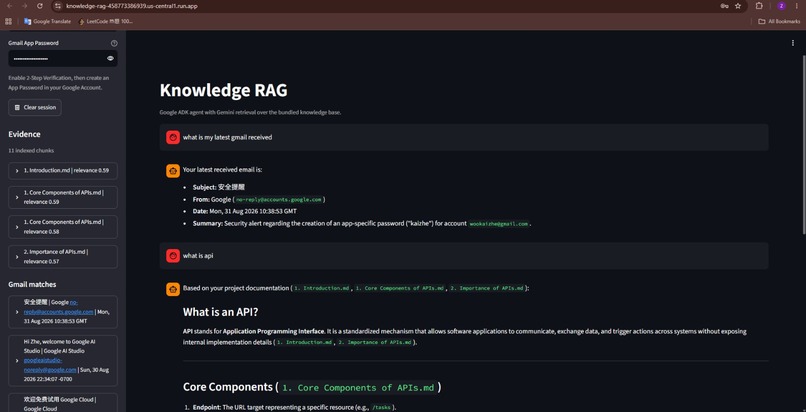Show help tooltip for Gmail App Password
The height and width of the screenshot is (412, 806).
tap(114, 43)
